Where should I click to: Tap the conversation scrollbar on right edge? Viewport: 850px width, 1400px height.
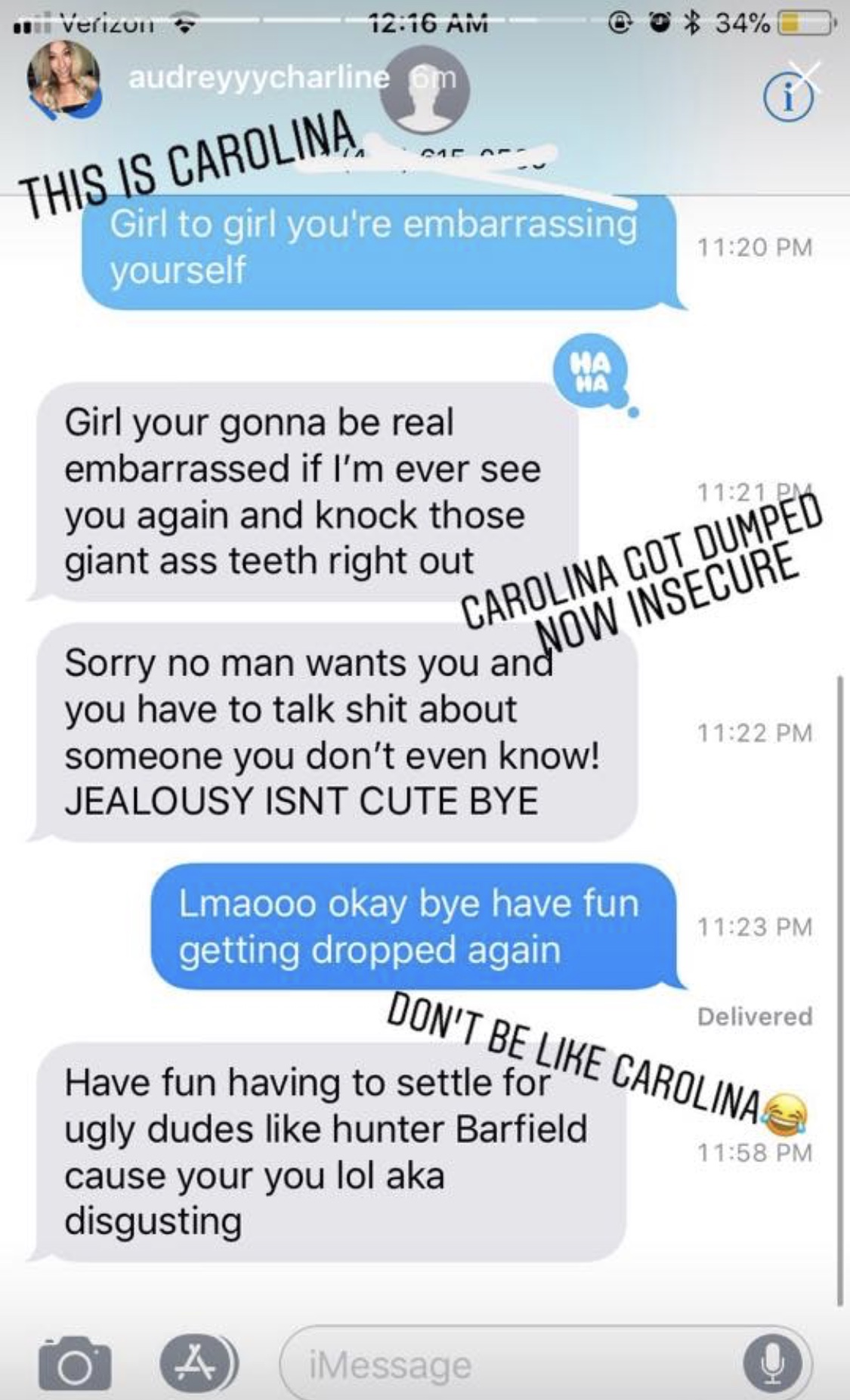pyautogui.click(x=839, y=990)
